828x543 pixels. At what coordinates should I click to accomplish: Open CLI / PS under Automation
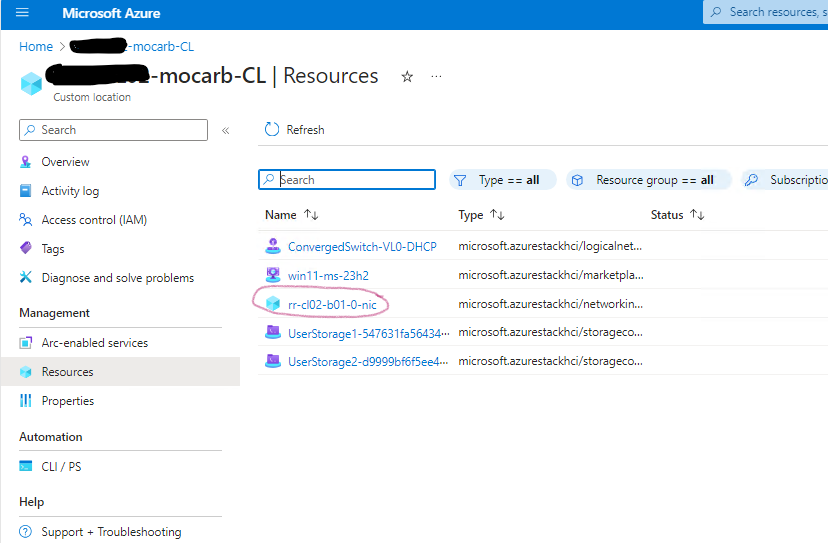(61, 467)
